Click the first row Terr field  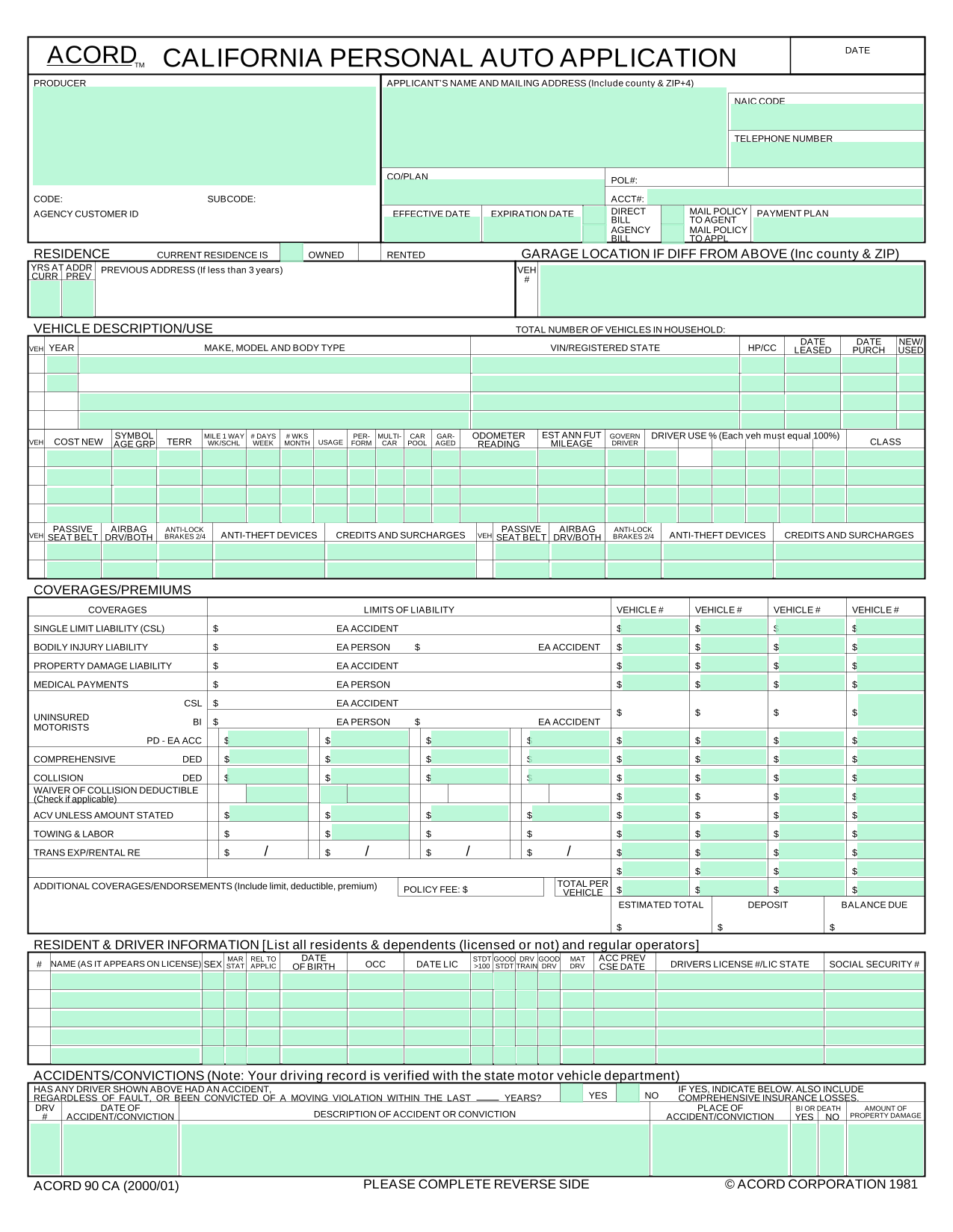click(x=179, y=458)
